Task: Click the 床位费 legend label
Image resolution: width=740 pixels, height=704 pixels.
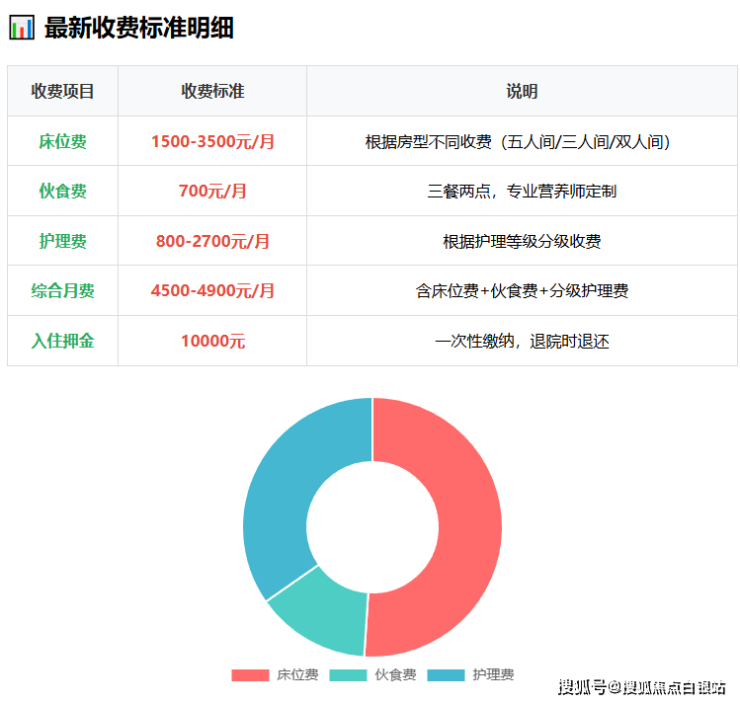Action: (297, 675)
